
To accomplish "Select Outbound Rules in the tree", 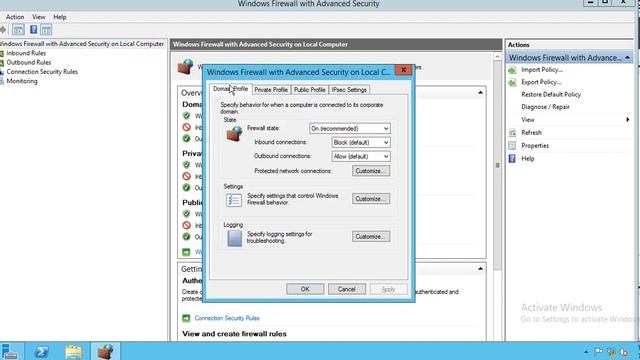I will click(x=29, y=62).
